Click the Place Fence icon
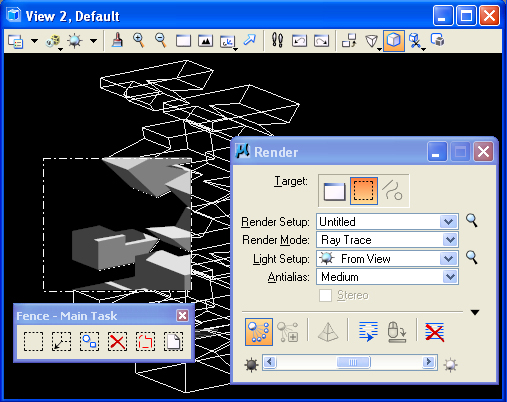Screen dimensions: 507x402 (x=33, y=341)
